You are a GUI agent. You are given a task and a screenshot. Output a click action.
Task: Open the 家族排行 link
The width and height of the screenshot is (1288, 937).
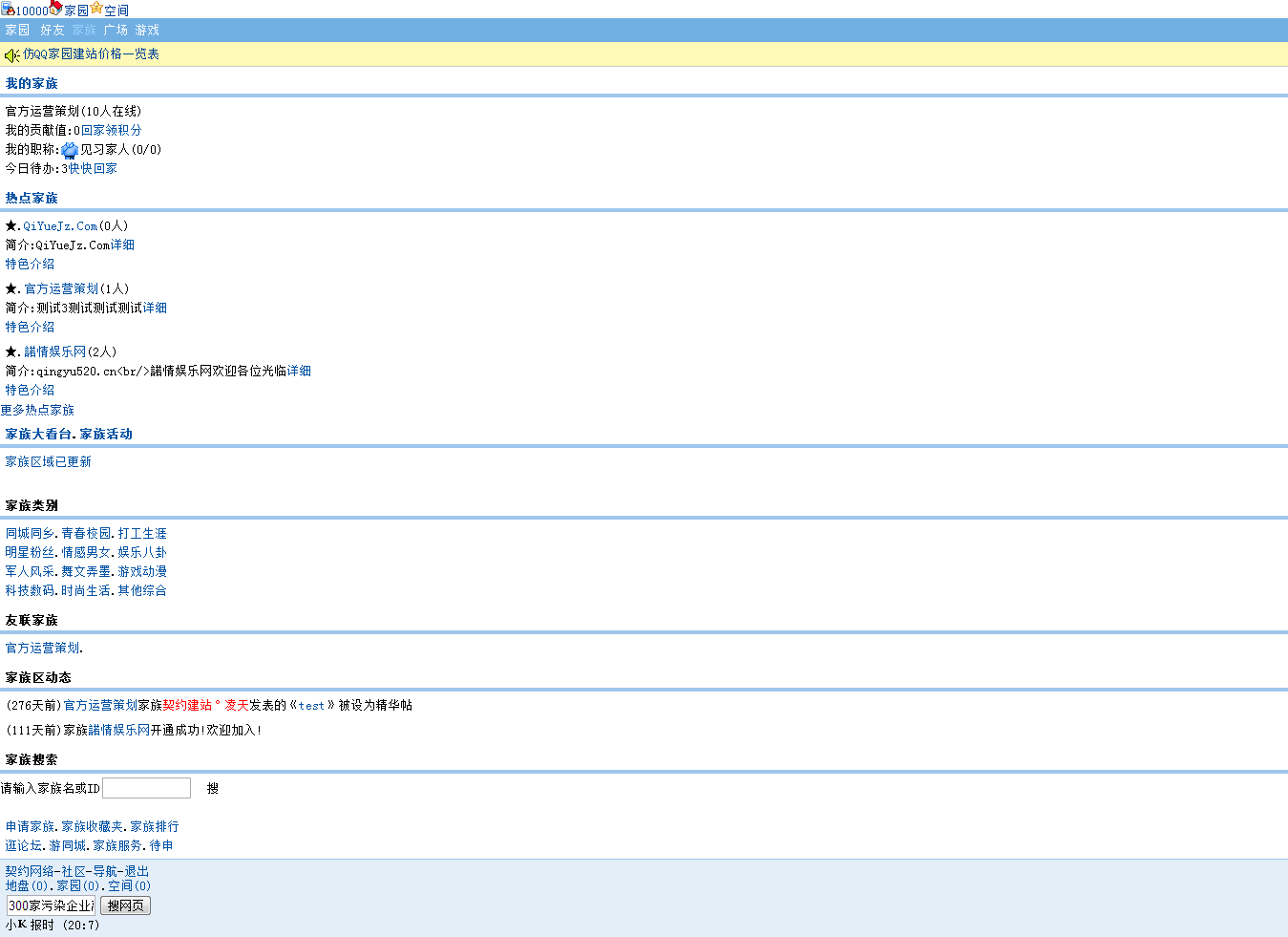(155, 827)
